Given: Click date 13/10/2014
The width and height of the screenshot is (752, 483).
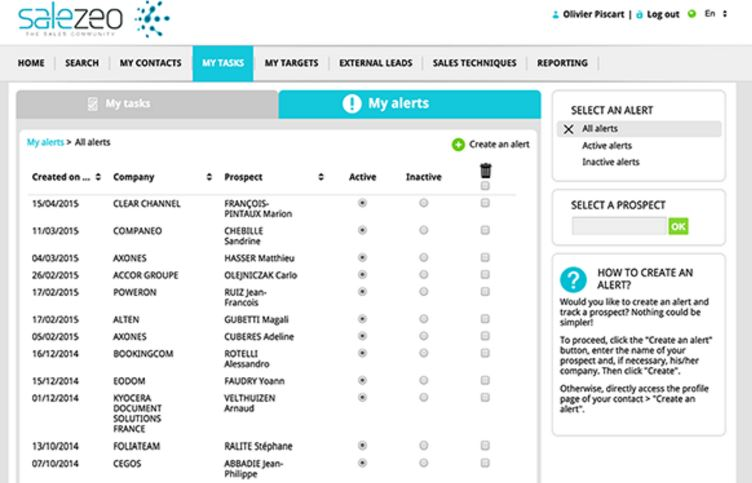Looking at the screenshot, I should coord(55,447).
